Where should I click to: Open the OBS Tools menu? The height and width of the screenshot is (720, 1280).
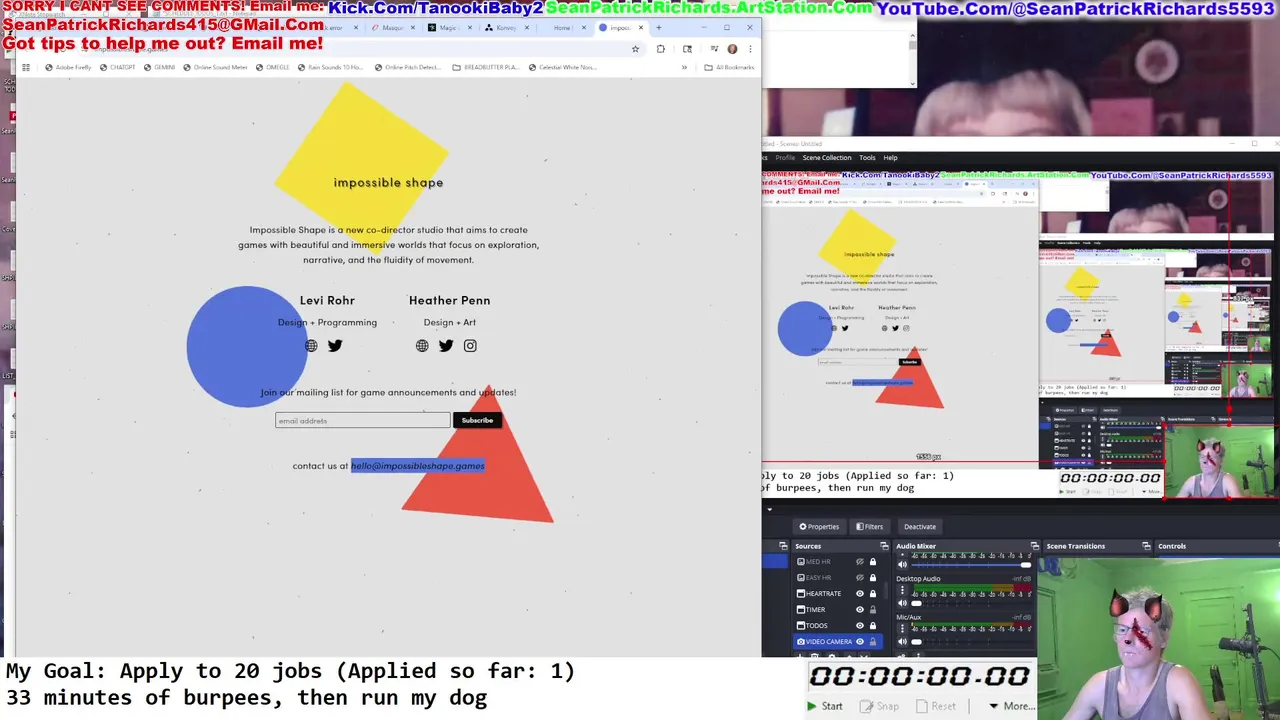(x=867, y=157)
